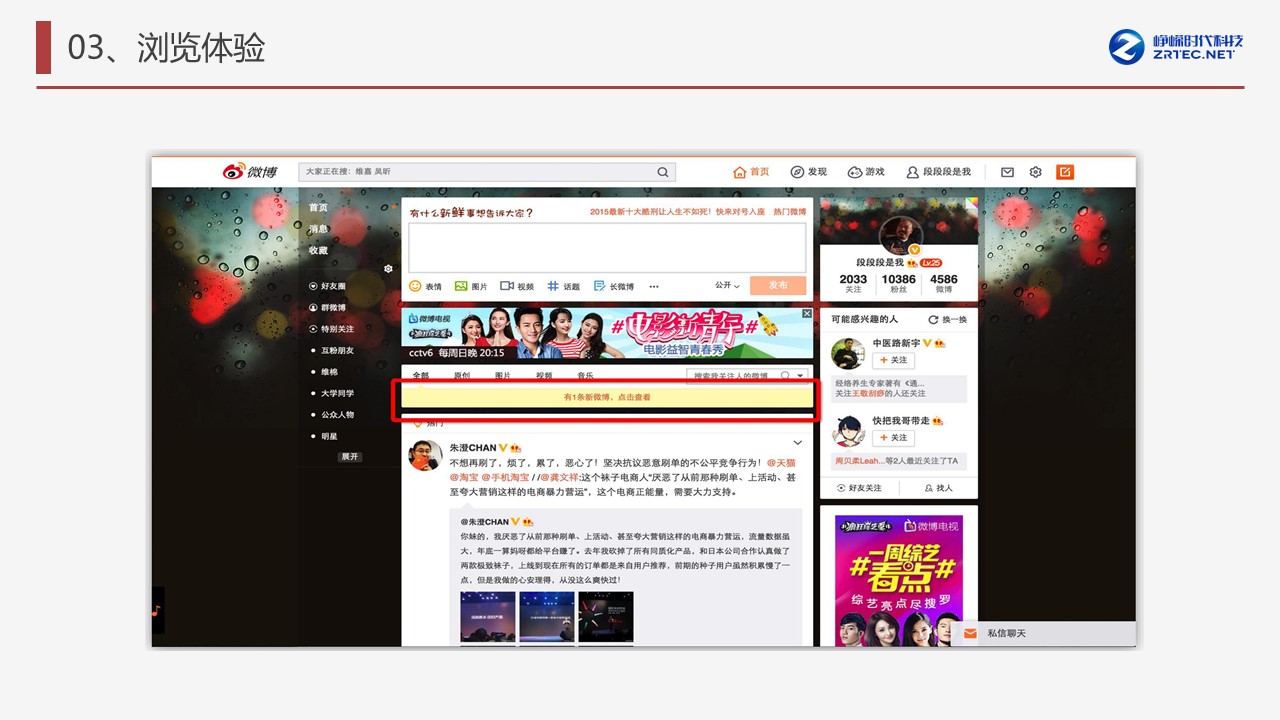The image size is (1280, 720).
Task: Open the messages envelope icon
Action: point(1007,172)
